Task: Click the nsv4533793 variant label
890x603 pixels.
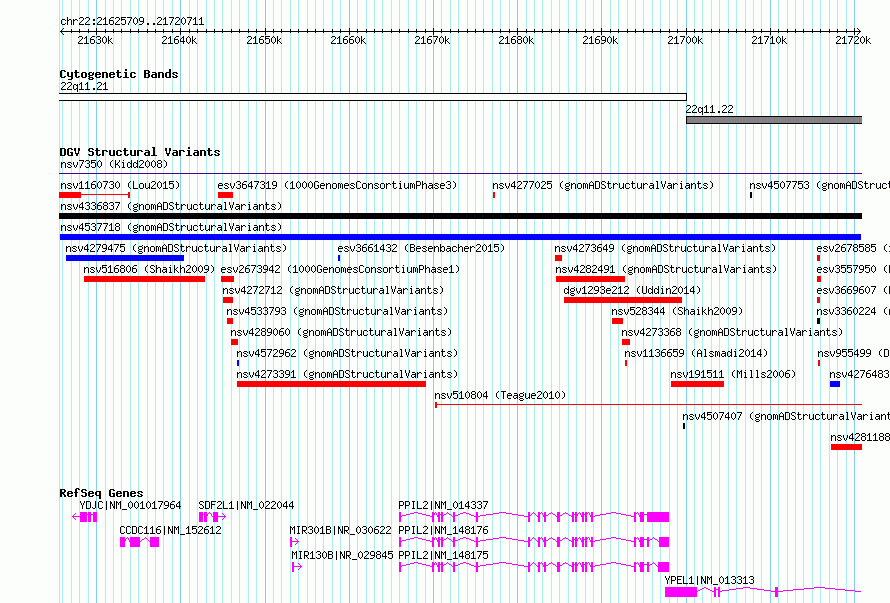Action: [337, 311]
